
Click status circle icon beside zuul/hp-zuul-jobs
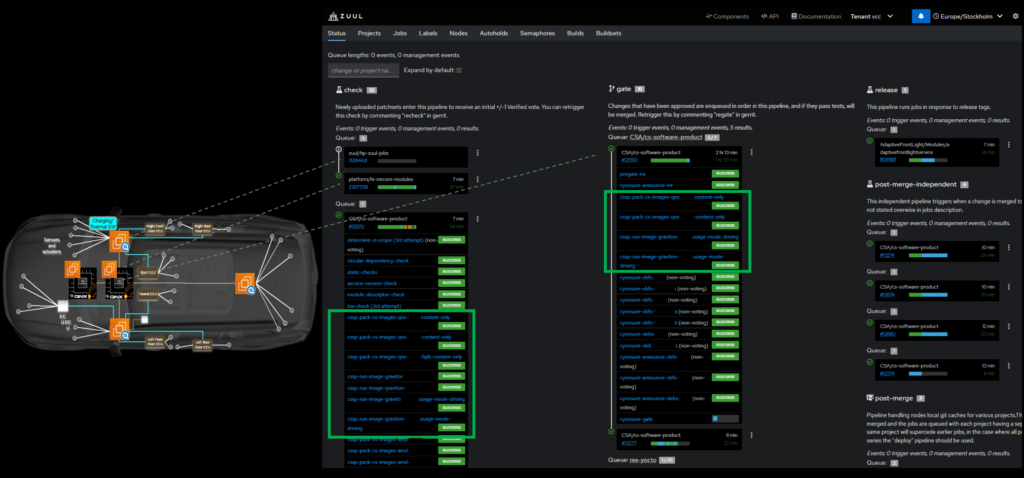point(338,150)
